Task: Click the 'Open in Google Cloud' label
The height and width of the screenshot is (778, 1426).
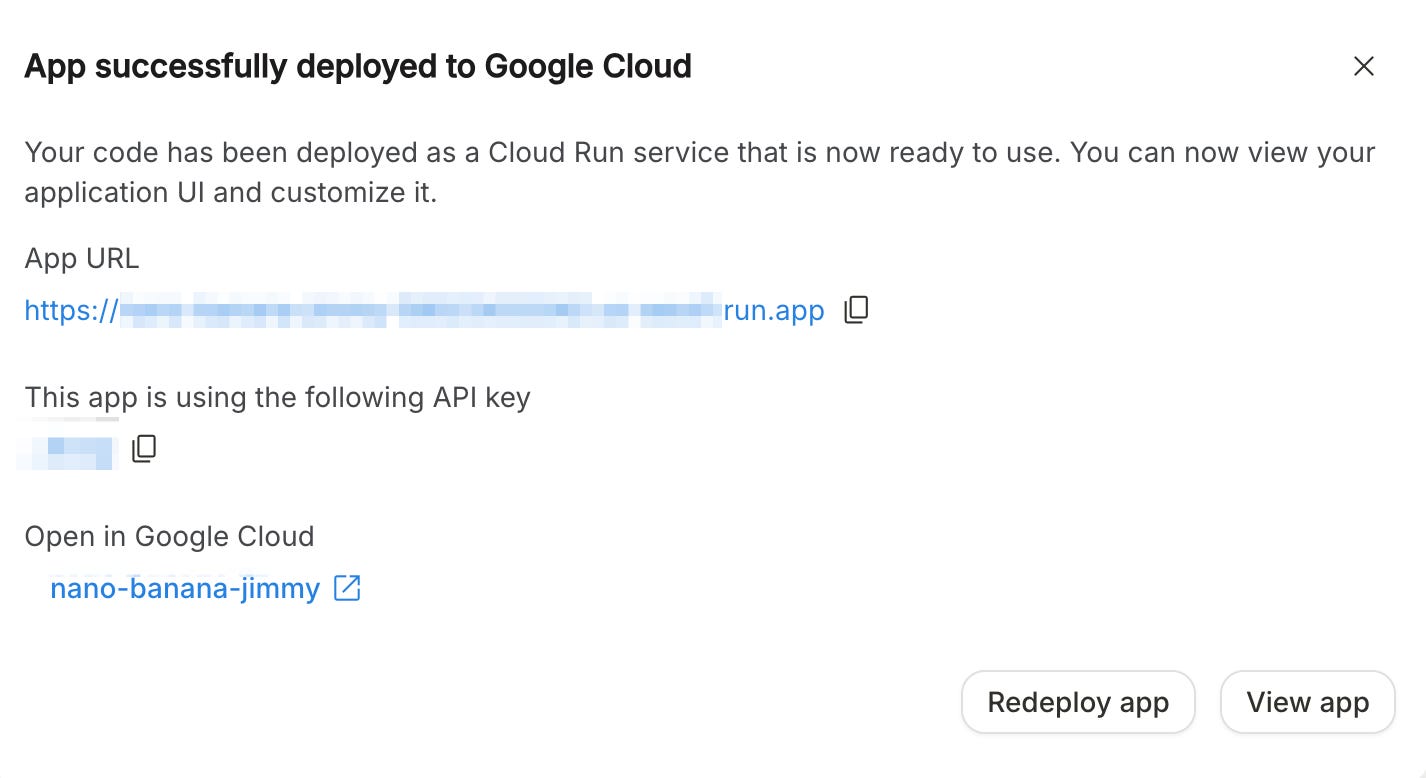Action: pyautogui.click(x=169, y=537)
